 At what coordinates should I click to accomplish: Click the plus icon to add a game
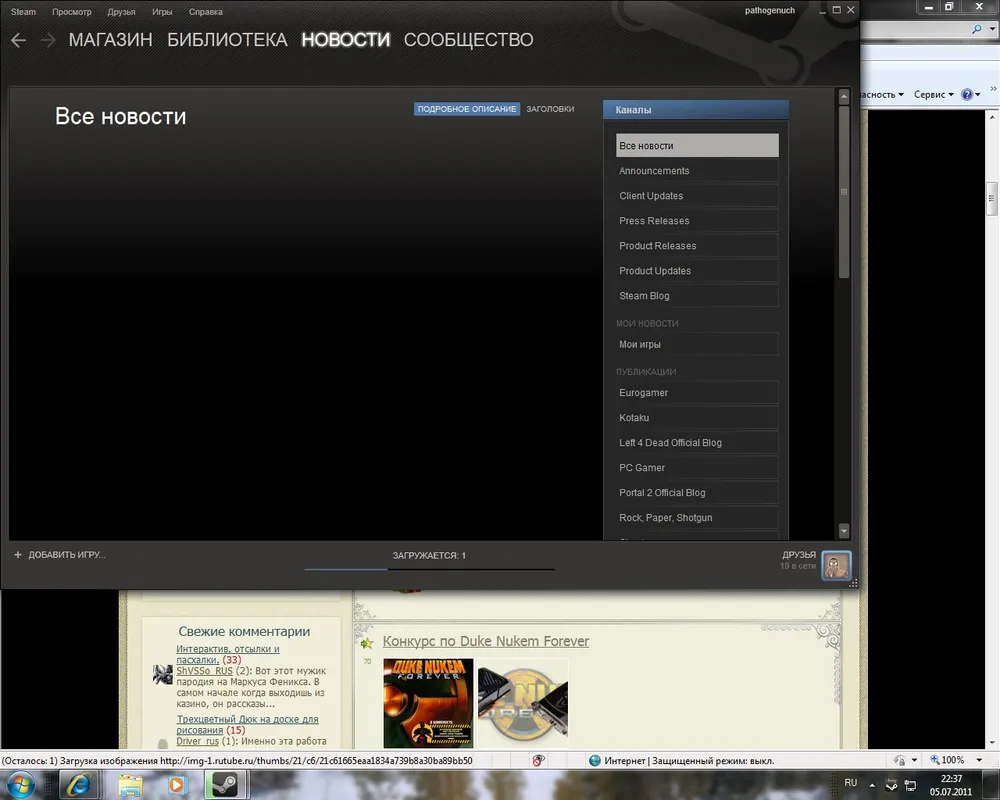coord(18,555)
